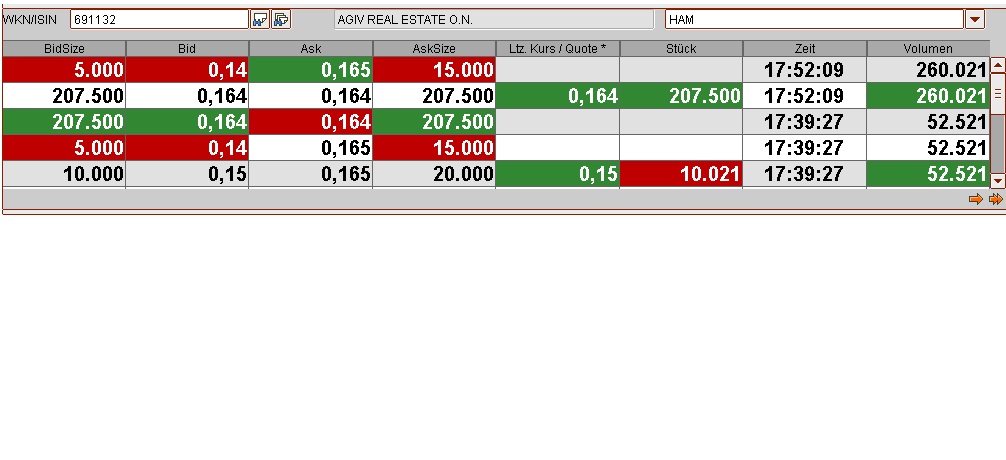Click the 10.000 BidSize cell
The width and height of the screenshot is (1006, 460).
click(64, 174)
